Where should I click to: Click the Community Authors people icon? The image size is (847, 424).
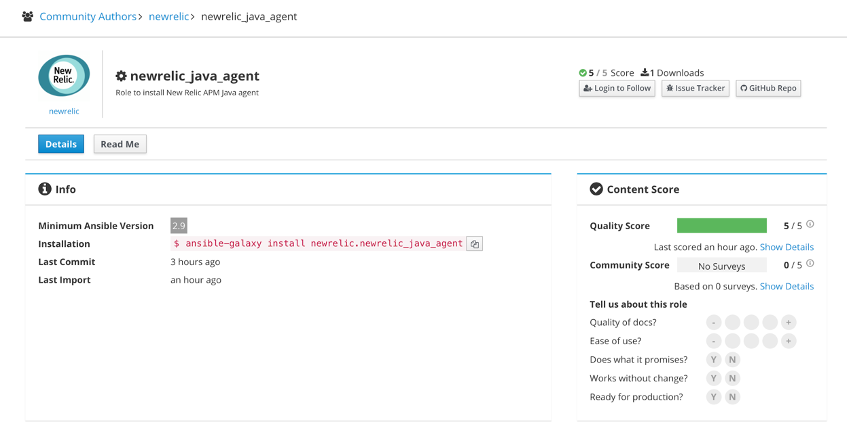pos(28,16)
